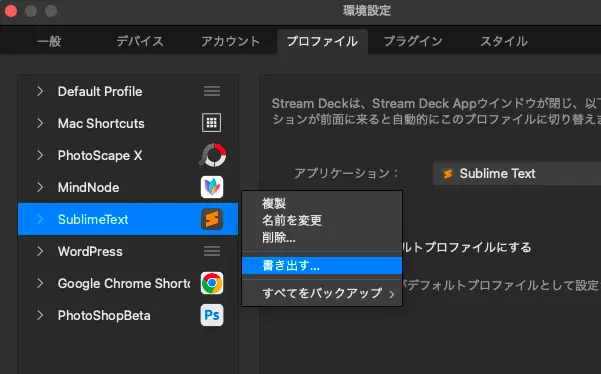Viewport: 601px width, 374px height.
Task: Select the SublimeText profile name
Action: point(93,220)
